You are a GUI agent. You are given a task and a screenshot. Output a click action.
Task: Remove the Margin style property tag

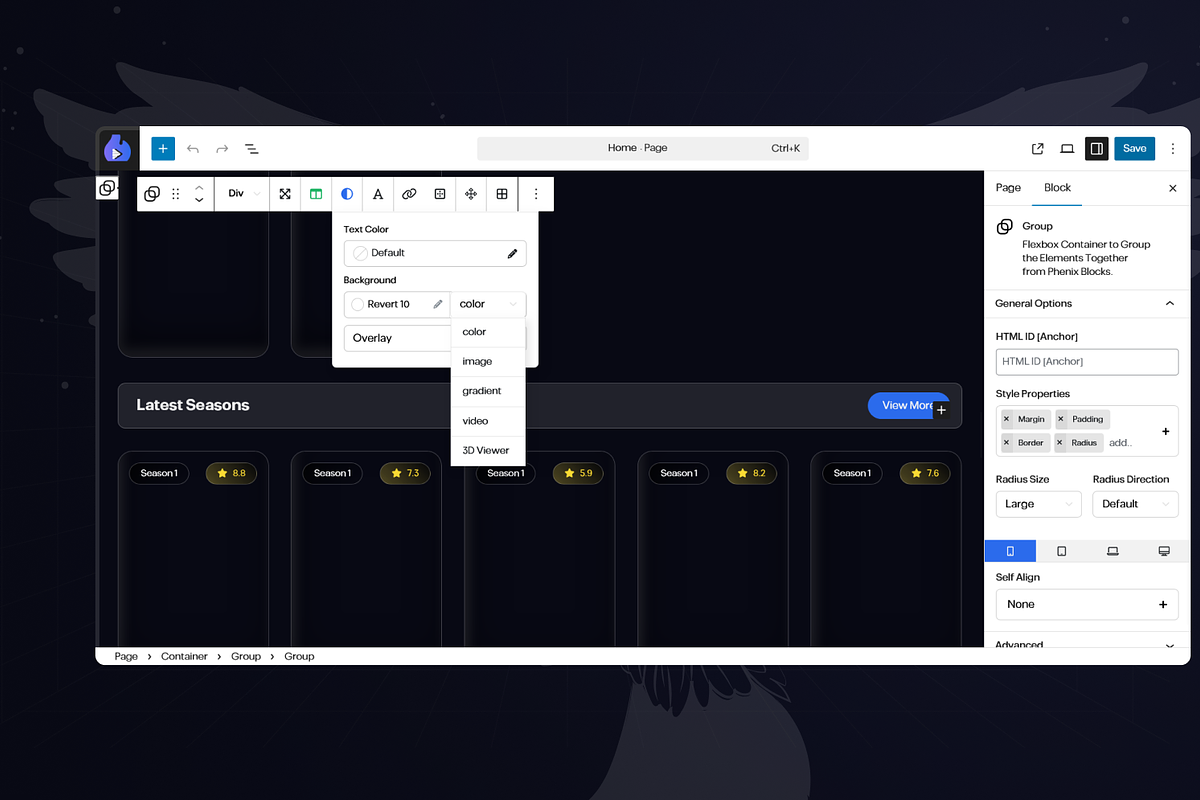tap(1006, 419)
